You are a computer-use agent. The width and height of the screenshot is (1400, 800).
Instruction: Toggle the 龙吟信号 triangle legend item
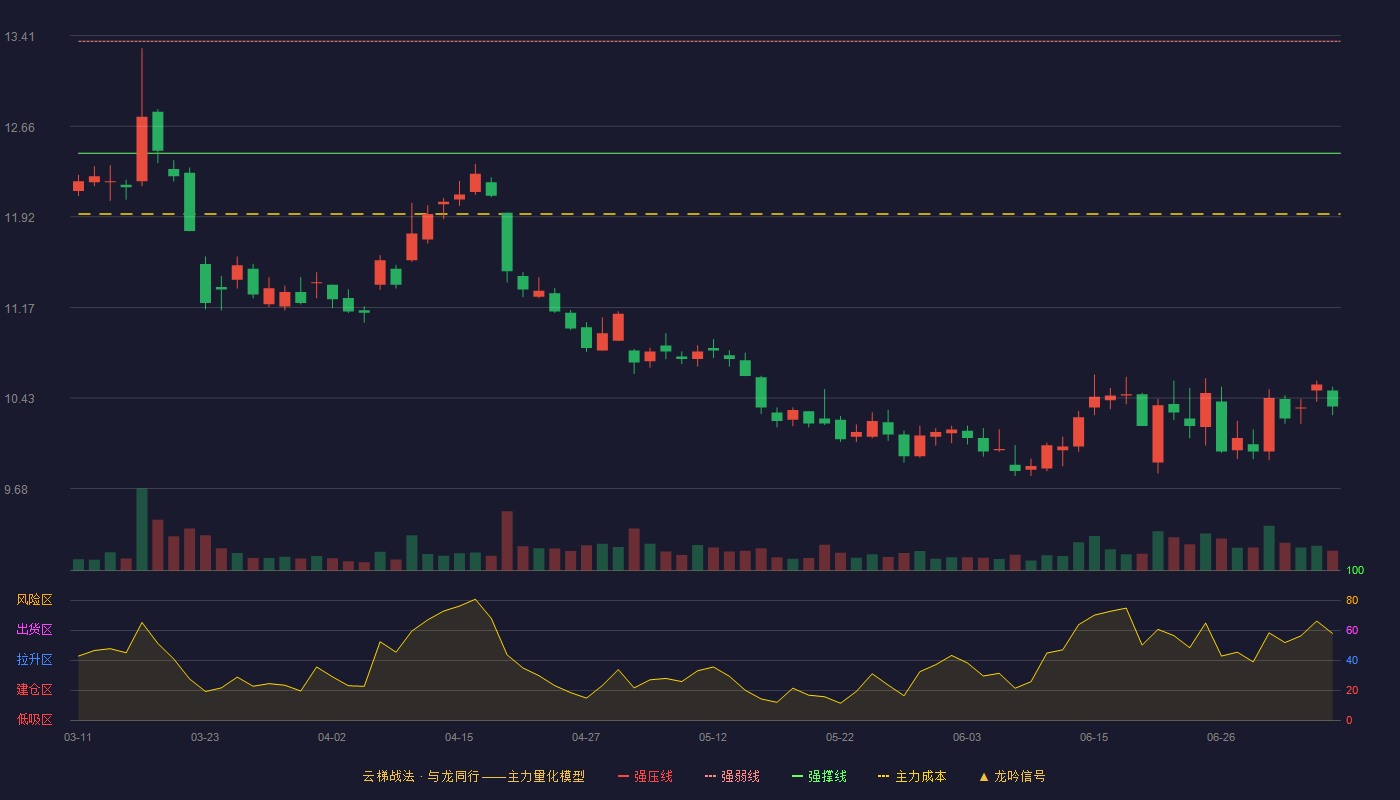click(x=1012, y=776)
